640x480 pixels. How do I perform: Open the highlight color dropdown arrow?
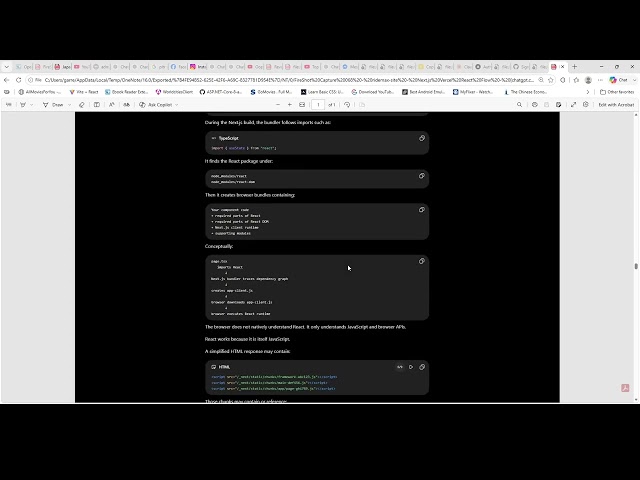32,105
